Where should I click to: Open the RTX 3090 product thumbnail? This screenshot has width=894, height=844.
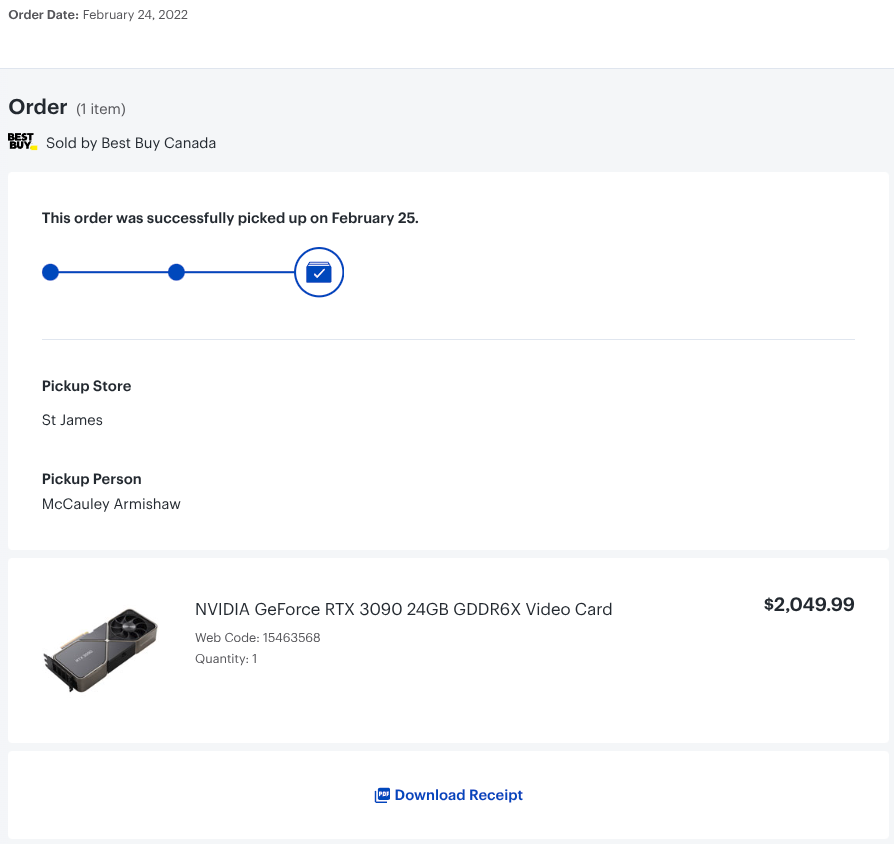point(100,650)
